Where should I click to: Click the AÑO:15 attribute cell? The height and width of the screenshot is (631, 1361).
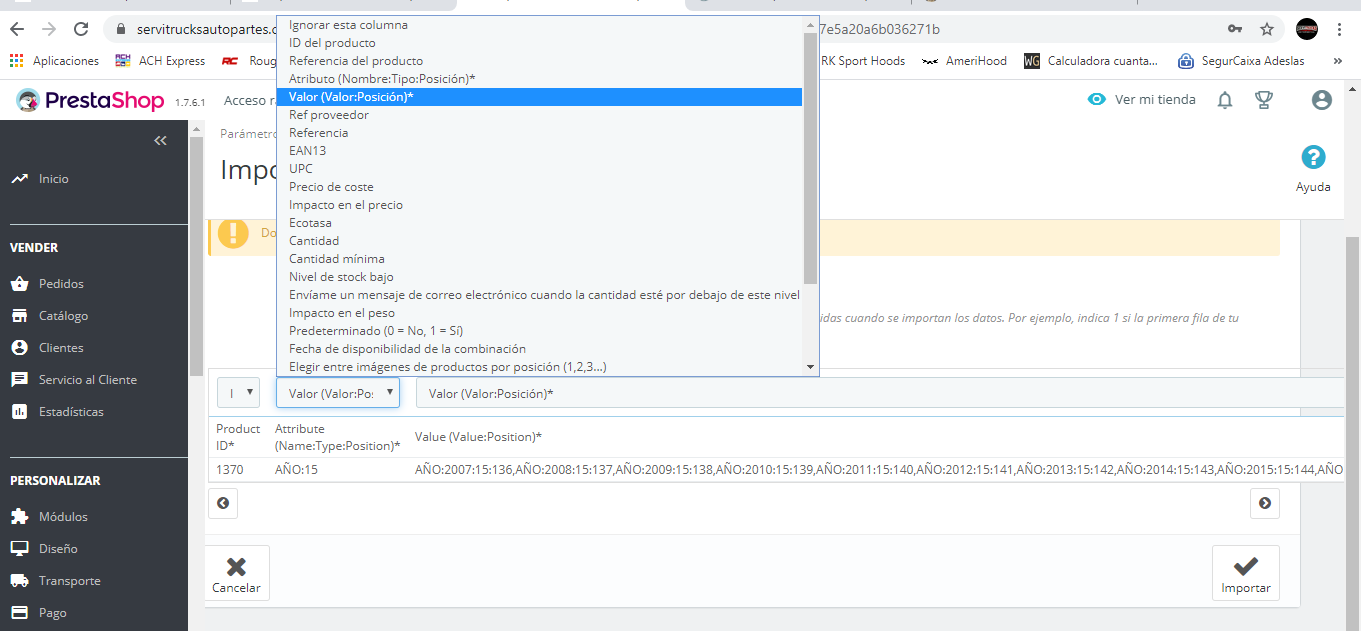coord(297,469)
